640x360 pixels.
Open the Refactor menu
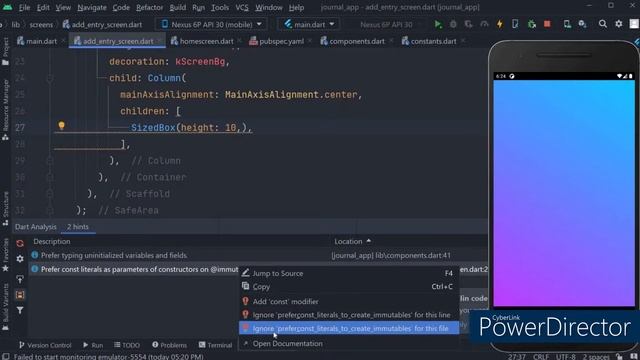[x=149, y=7]
